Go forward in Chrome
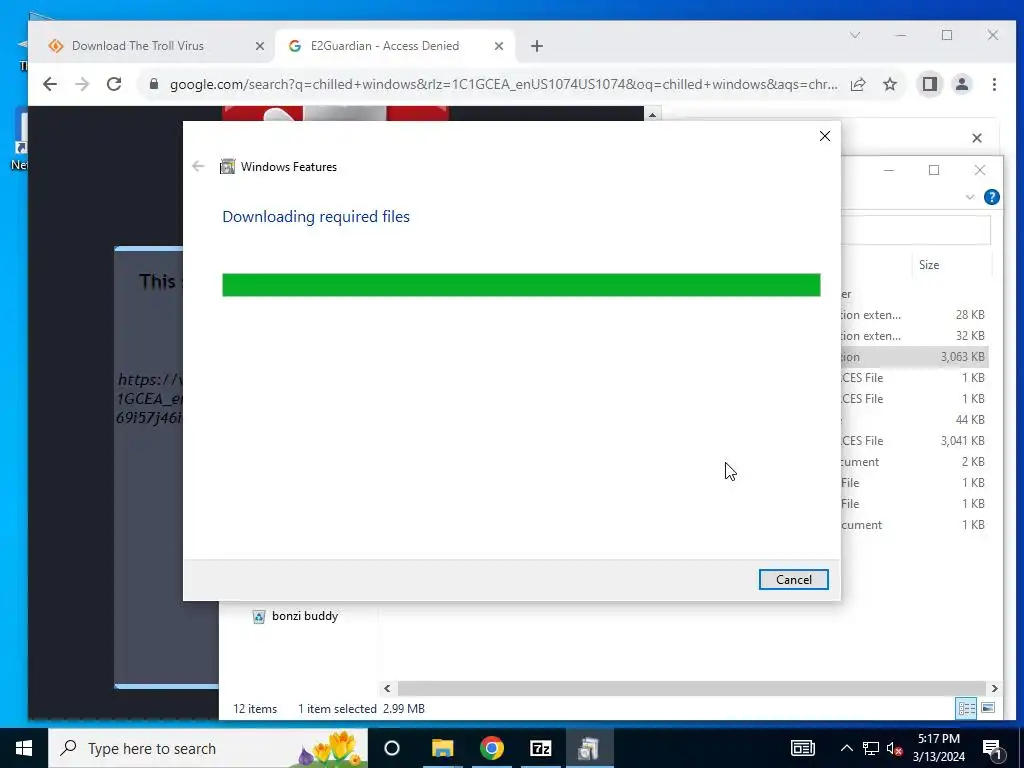1024x768 pixels. [82, 84]
